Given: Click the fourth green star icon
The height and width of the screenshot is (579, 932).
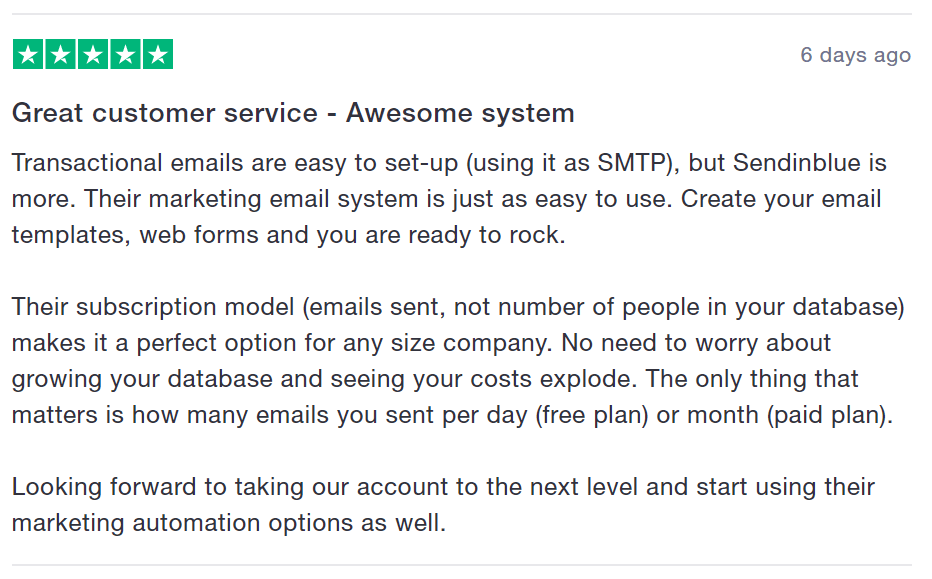Looking at the screenshot, I should click(125, 54).
